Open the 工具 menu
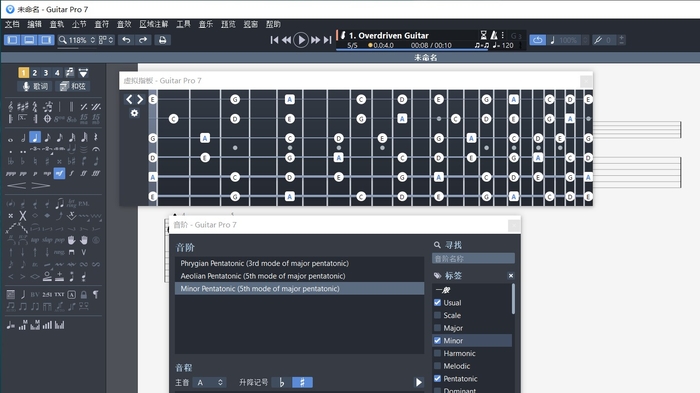The height and width of the screenshot is (393, 700). (183, 24)
